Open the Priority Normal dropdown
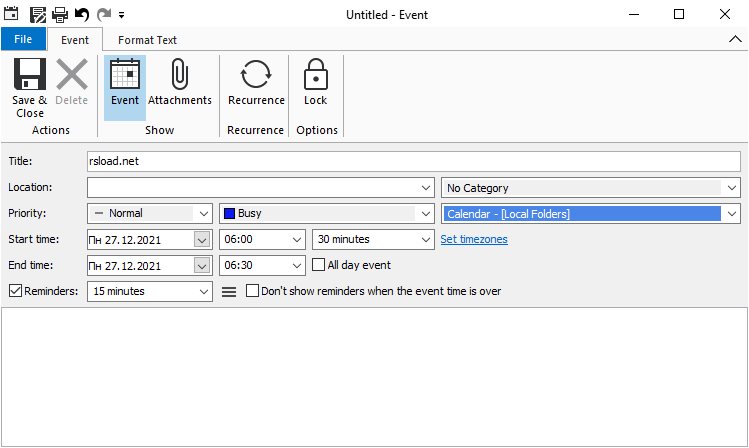 (x=204, y=213)
